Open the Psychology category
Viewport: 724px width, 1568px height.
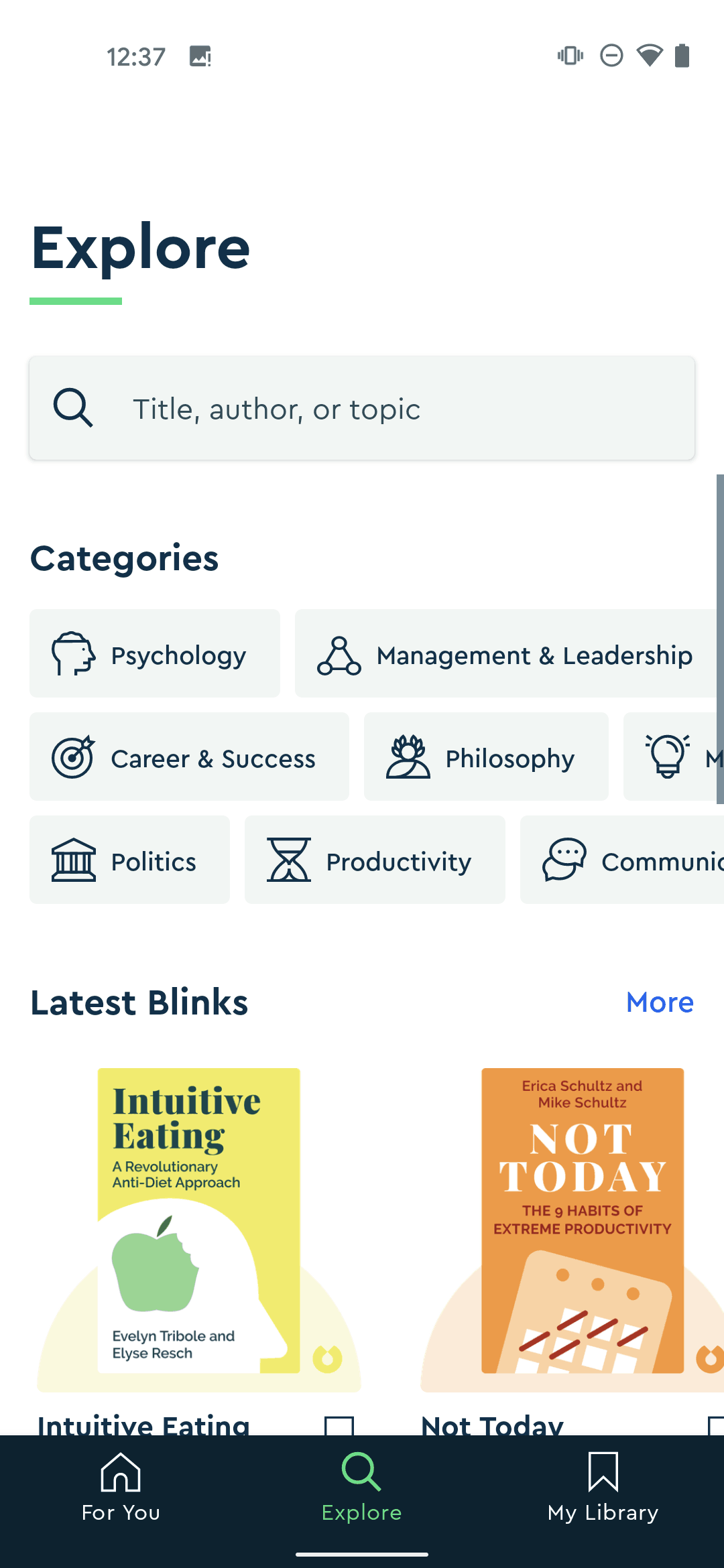[154, 653]
